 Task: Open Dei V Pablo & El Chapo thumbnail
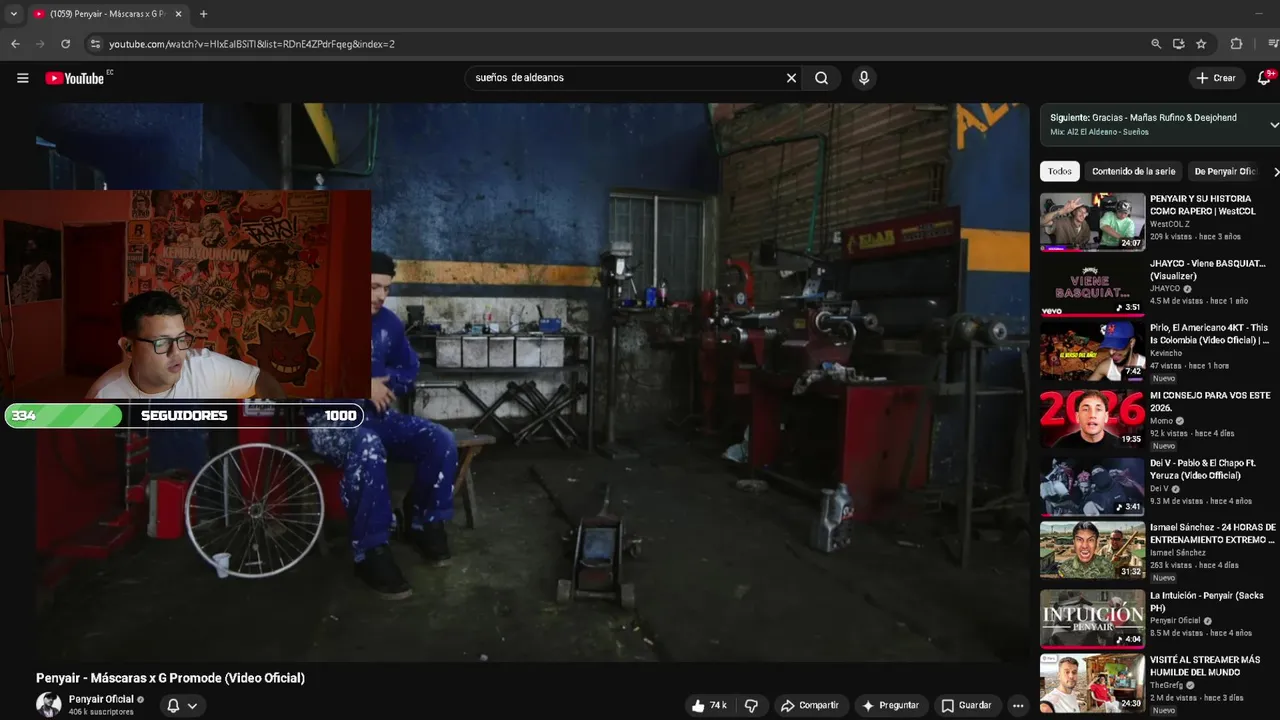pos(1092,486)
